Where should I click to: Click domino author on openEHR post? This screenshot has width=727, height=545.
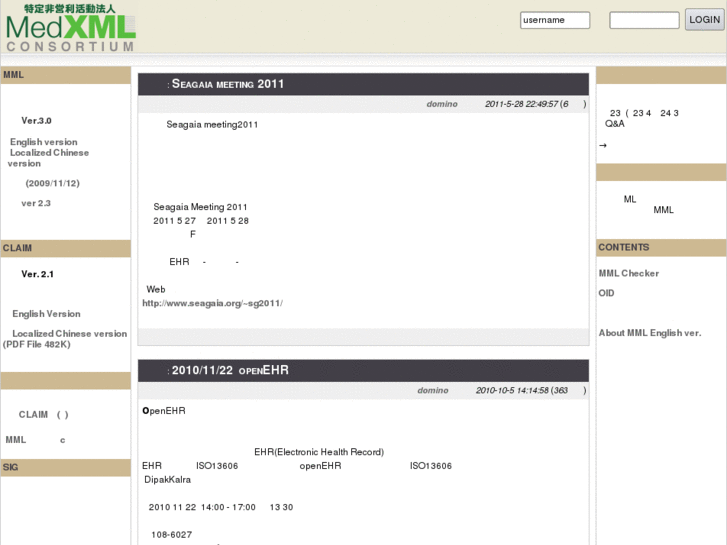click(433, 391)
